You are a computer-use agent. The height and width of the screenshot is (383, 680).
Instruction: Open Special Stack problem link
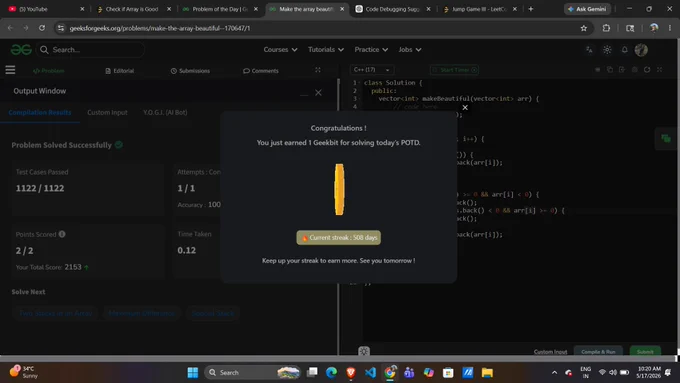pyautogui.click(x=213, y=313)
